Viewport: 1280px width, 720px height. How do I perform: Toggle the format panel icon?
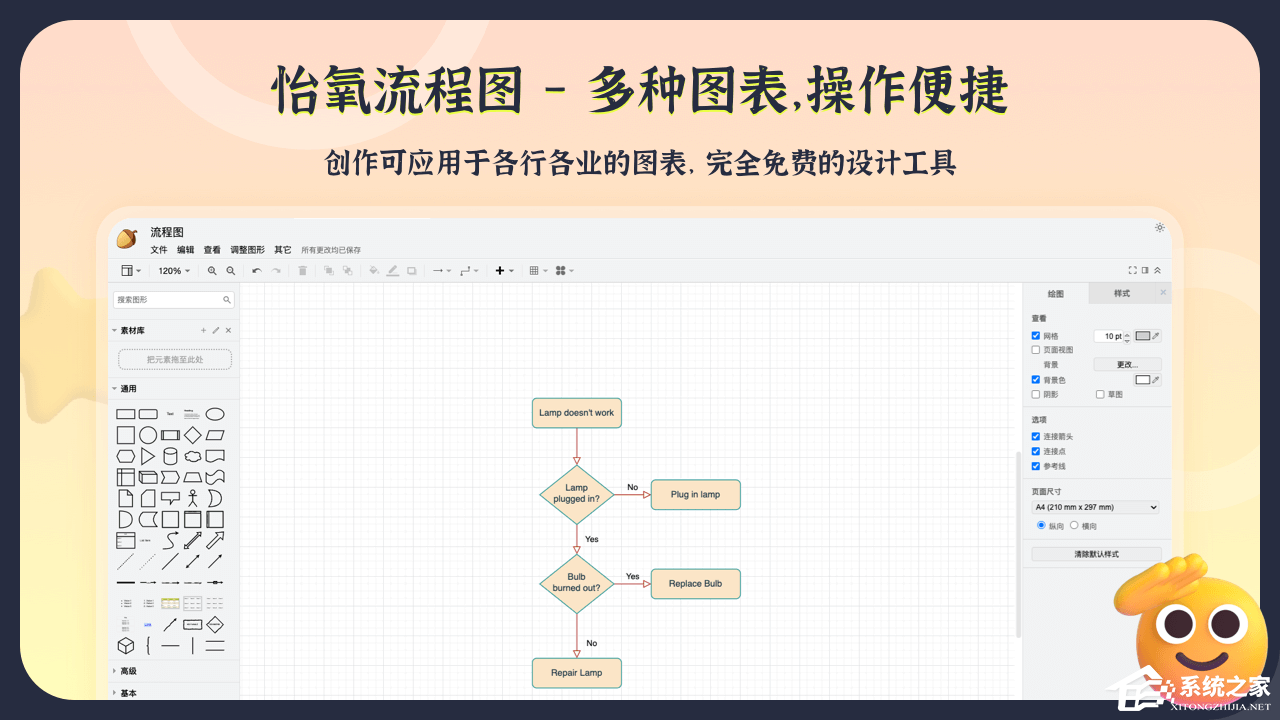coord(1145,270)
